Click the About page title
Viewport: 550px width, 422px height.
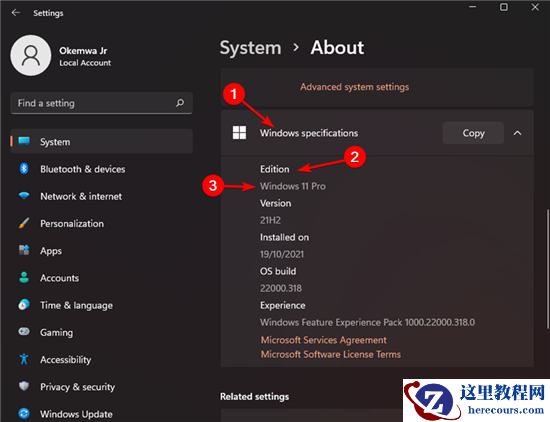[337, 47]
